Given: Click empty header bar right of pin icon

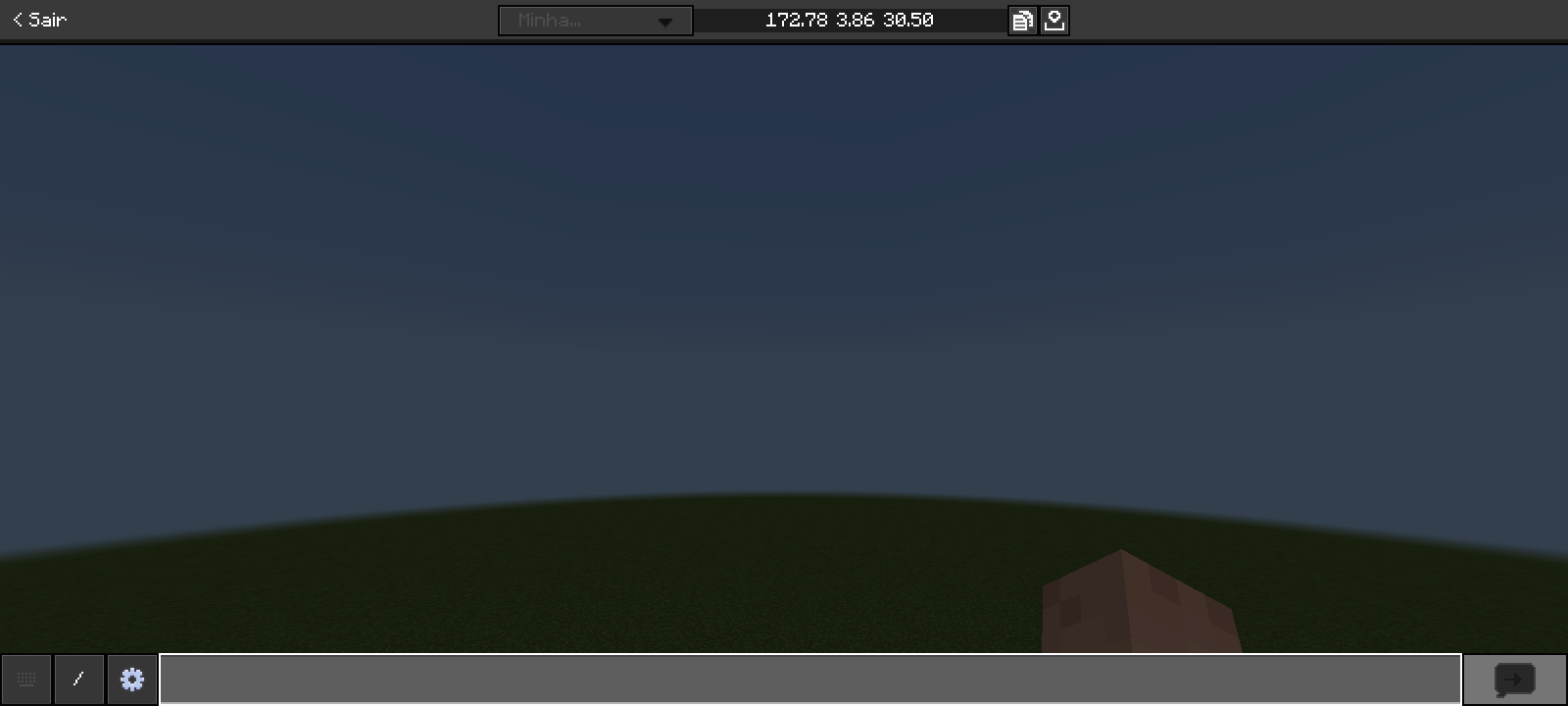Looking at the screenshot, I should click(x=1313, y=20).
